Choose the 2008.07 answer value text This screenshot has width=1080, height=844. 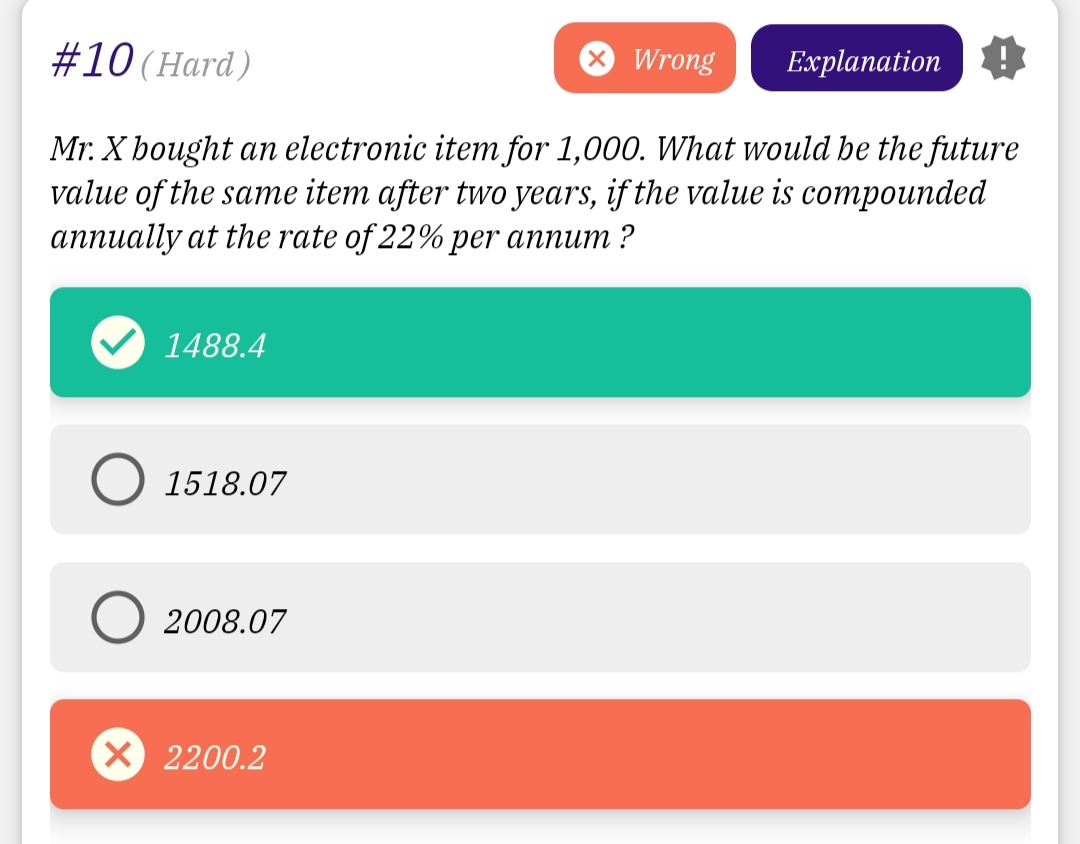click(x=225, y=622)
